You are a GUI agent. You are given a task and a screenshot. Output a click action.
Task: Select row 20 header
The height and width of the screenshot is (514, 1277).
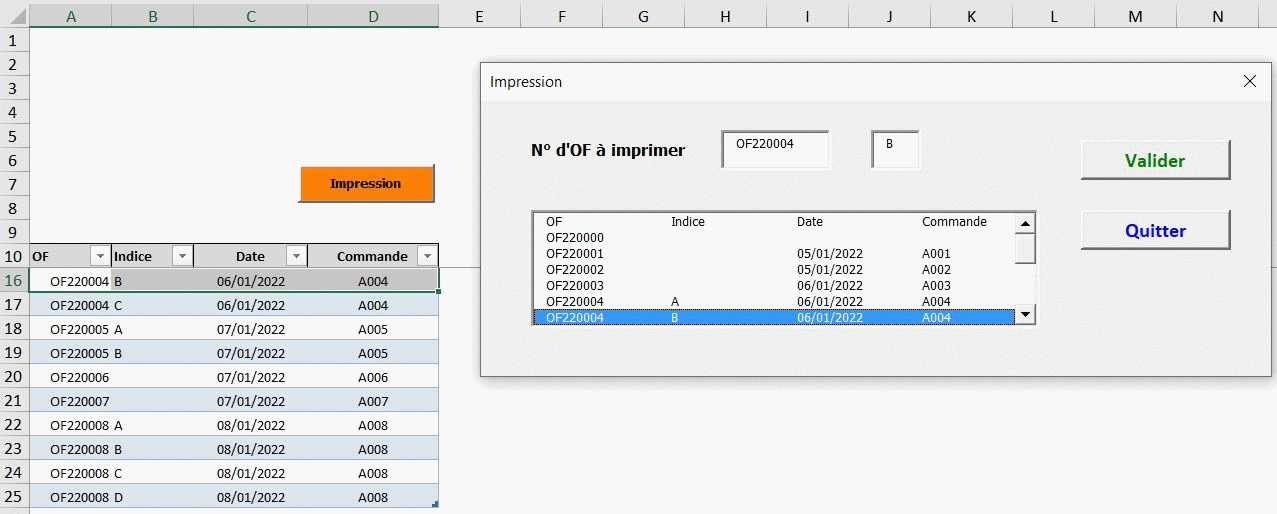(14, 377)
